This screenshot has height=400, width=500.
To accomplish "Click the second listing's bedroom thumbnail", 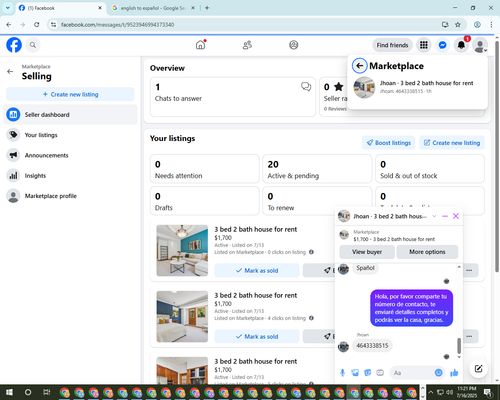I will (x=182, y=316).
